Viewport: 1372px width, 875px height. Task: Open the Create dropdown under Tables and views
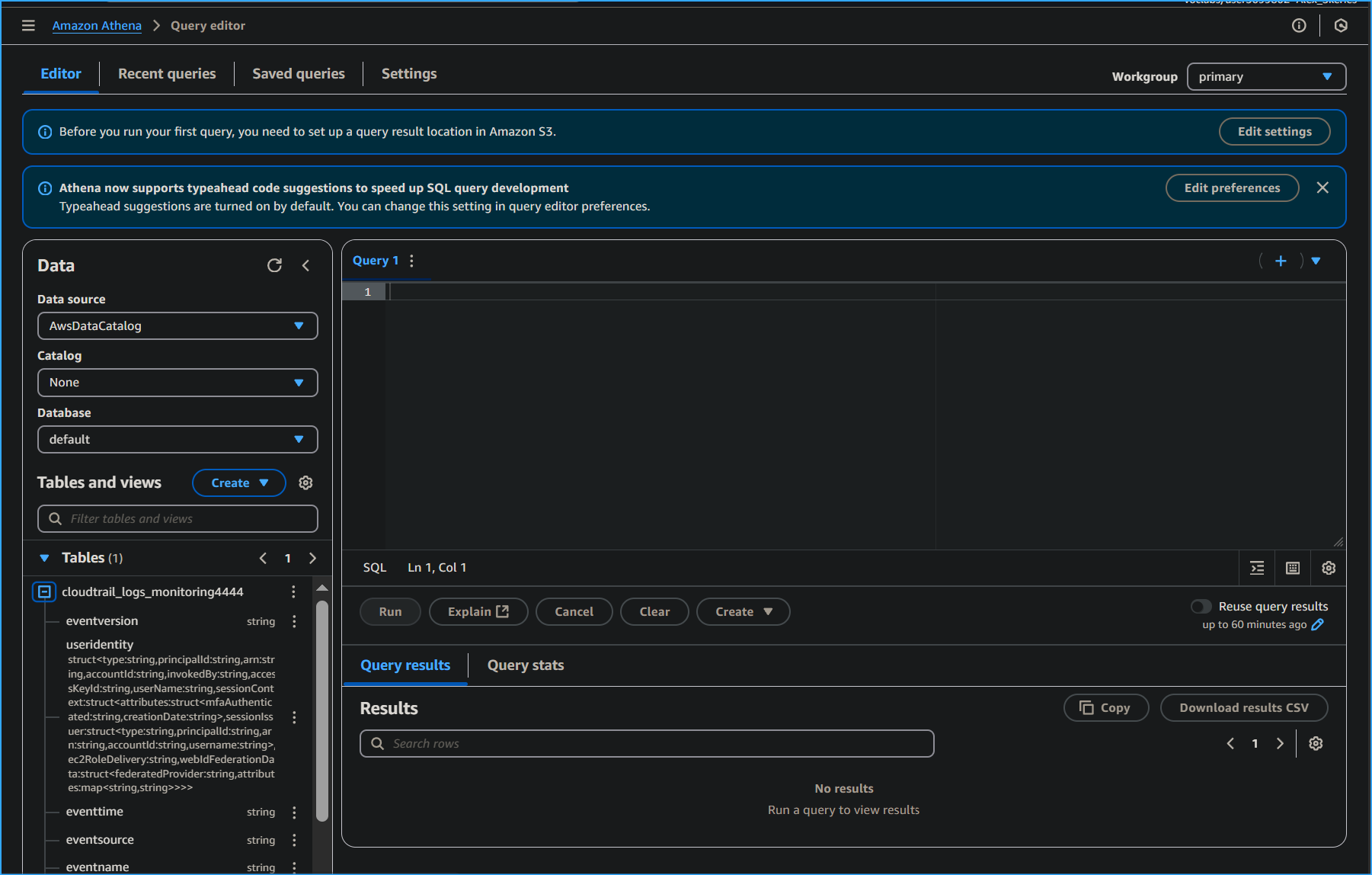(x=238, y=482)
